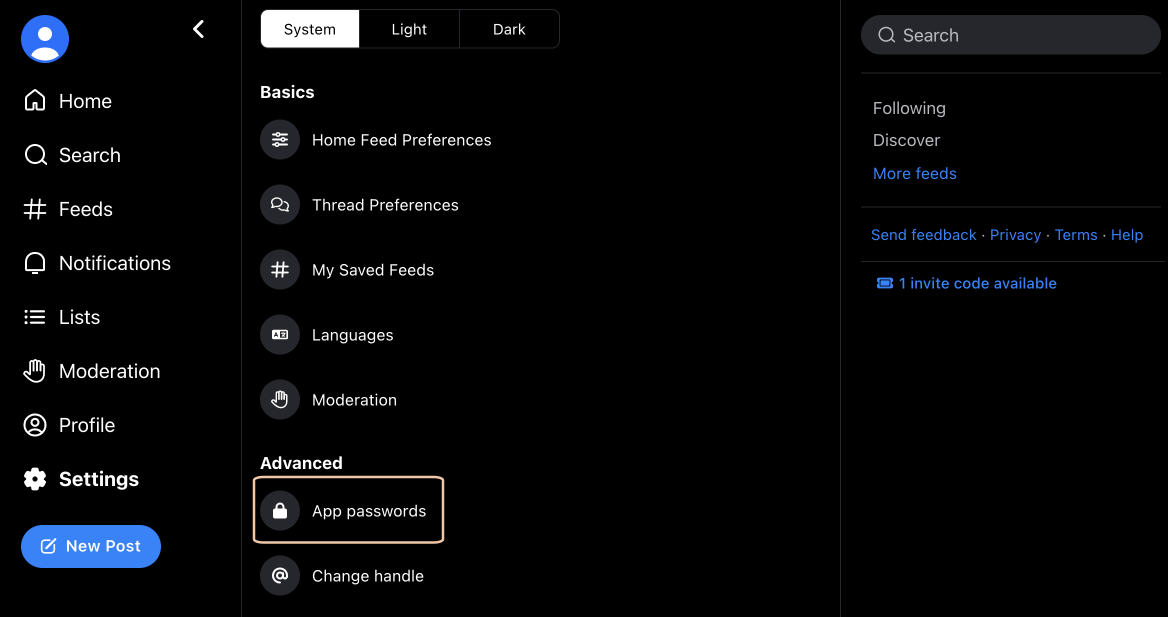Click the Send feedback link
Screen dimensions: 1168x617
coord(924,235)
